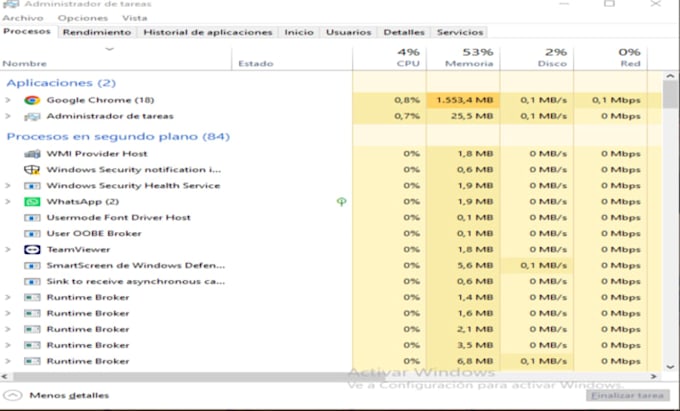
Task: Expand the Runtime Broker using 2,1 MB
Action: [x=7, y=329]
